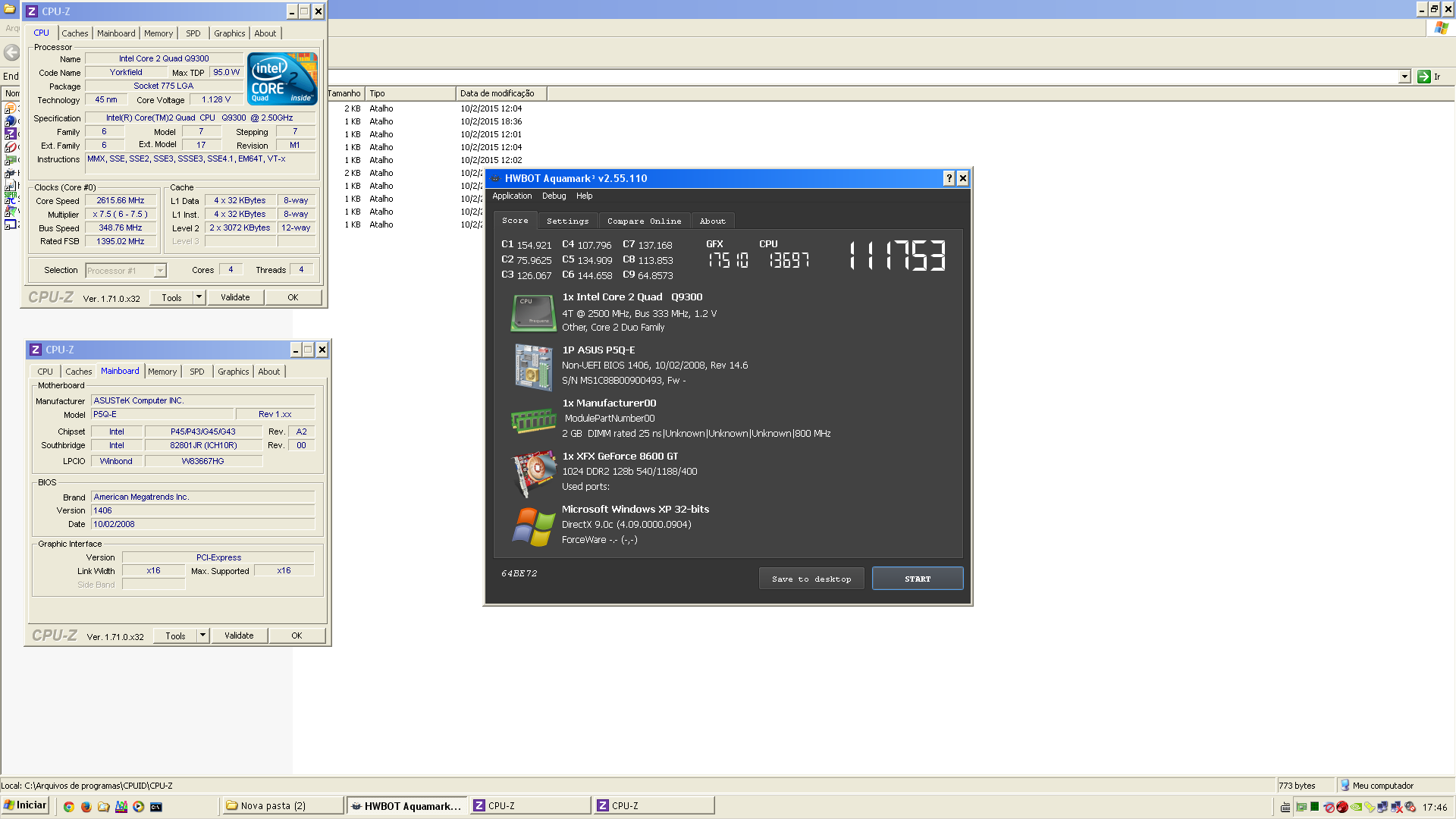
Task: Click the disconnected network tray icon
Action: (1397, 807)
